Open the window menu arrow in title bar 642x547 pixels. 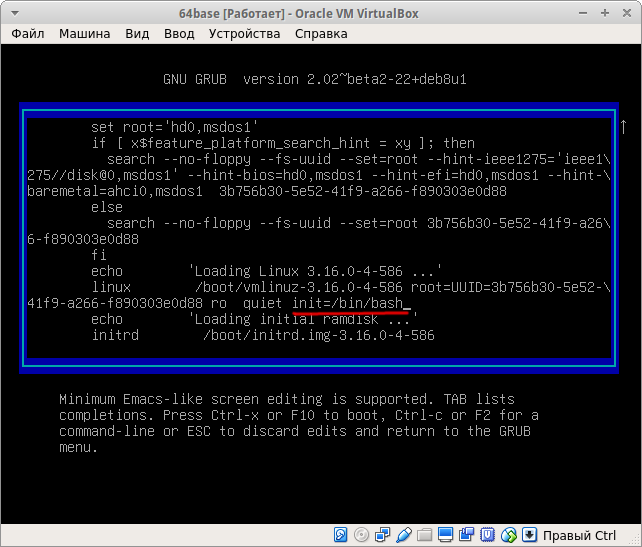click(15, 14)
